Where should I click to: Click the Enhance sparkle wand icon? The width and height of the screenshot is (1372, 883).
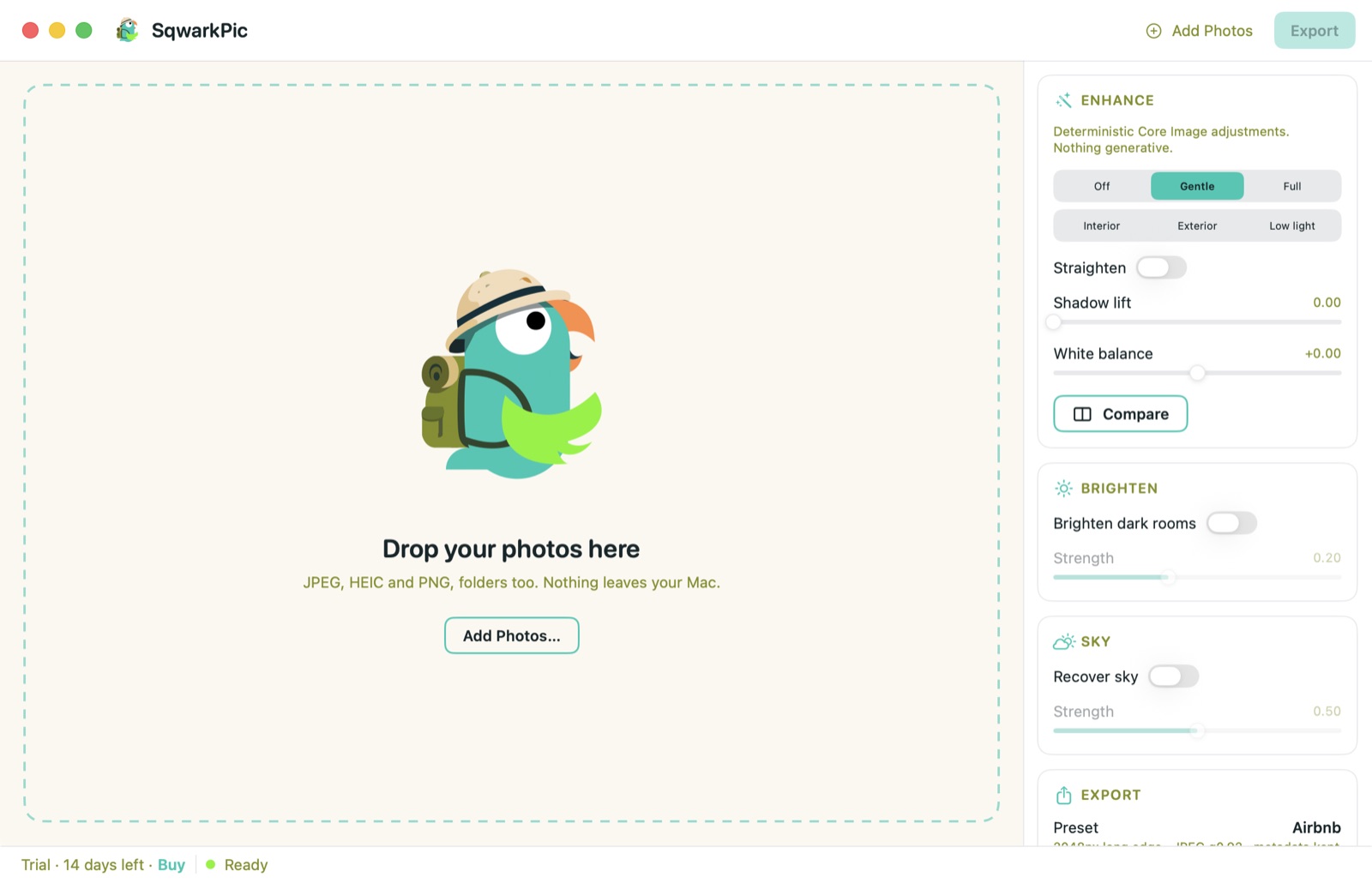(1063, 100)
